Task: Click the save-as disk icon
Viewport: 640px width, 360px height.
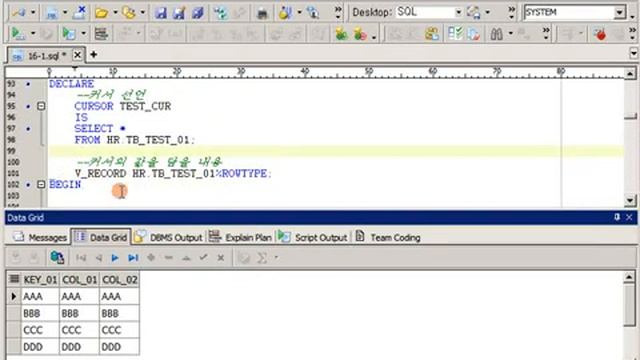Action: click(x=179, y=13)
